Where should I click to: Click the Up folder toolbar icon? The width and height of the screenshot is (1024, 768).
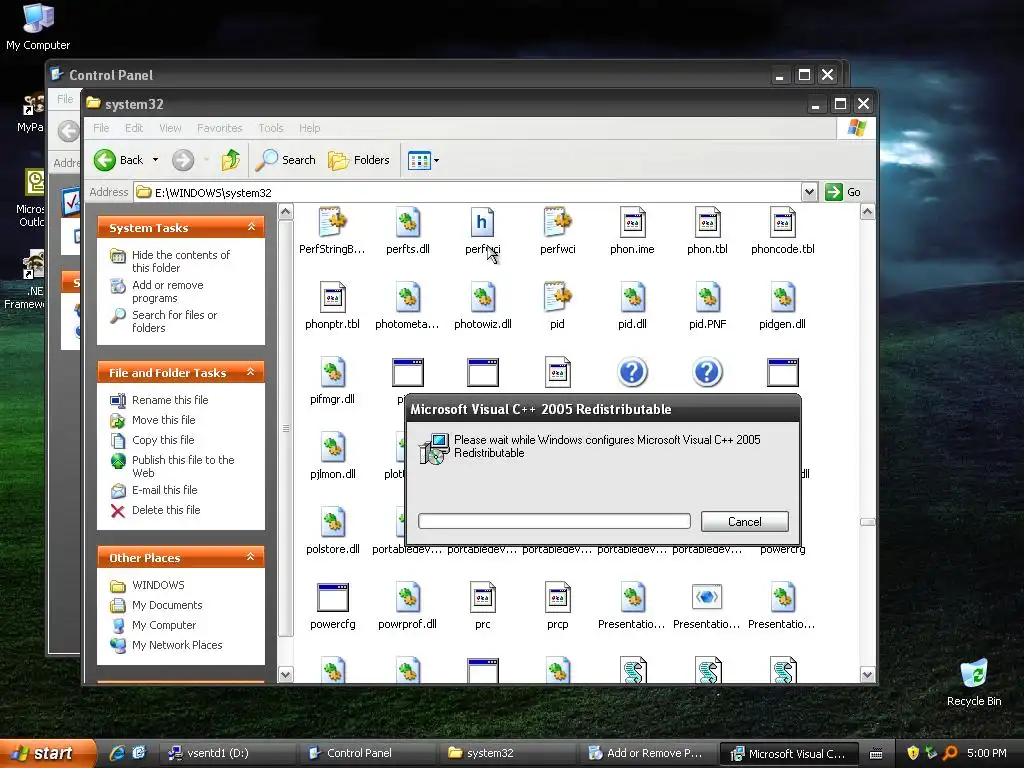(x=231, y=160)
